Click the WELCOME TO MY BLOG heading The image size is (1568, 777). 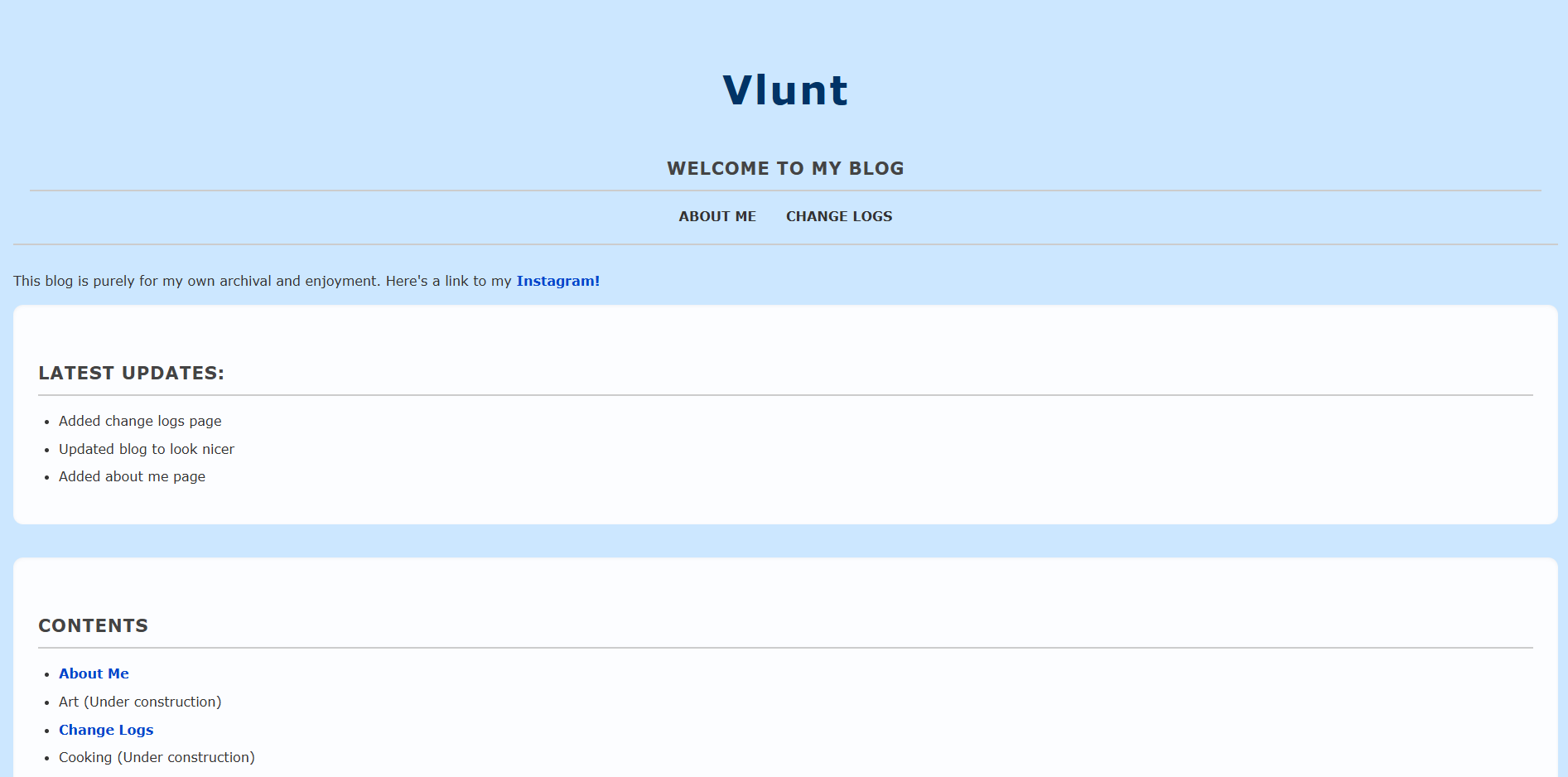(785, 168)
